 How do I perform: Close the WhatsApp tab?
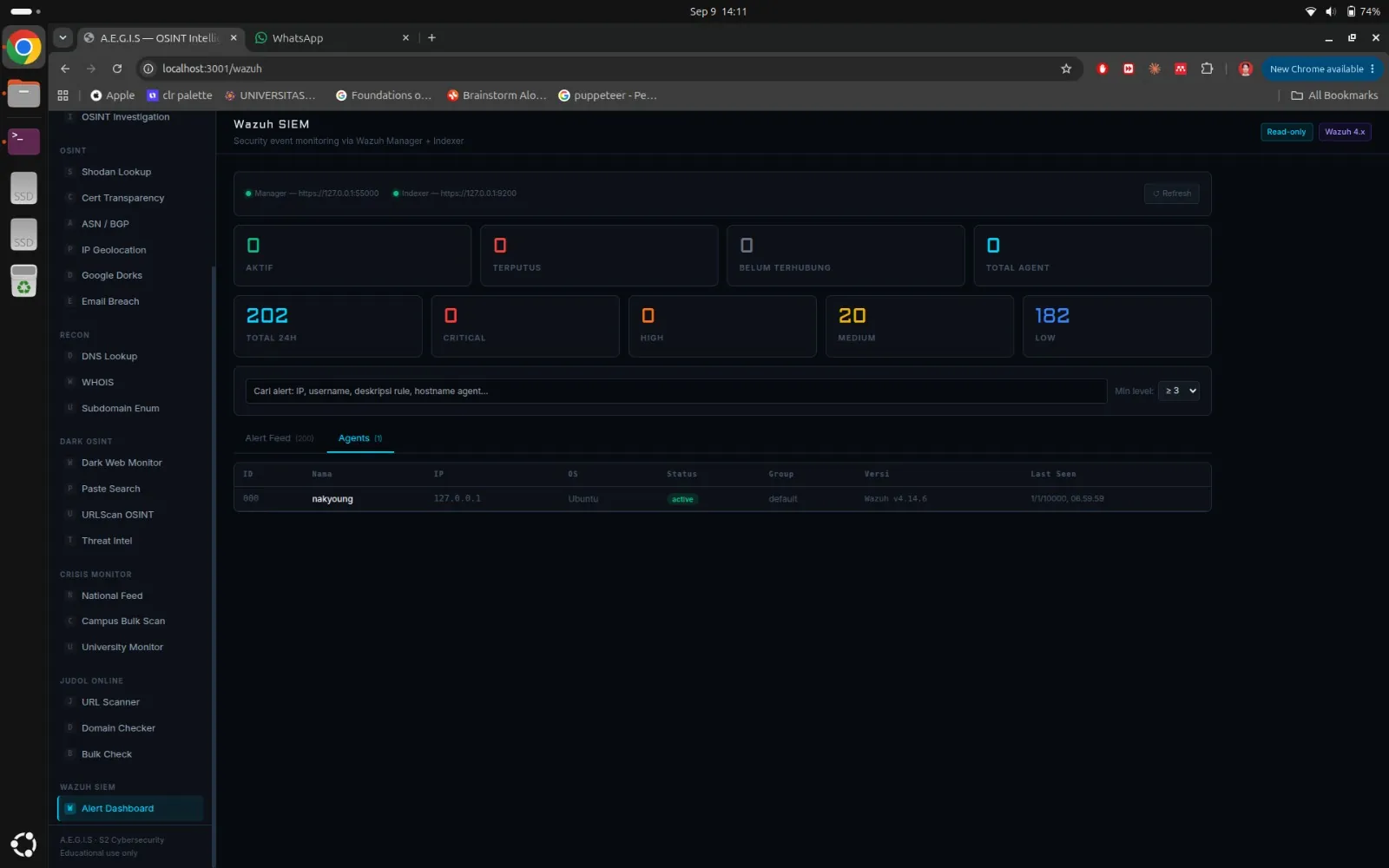point(405,37)
